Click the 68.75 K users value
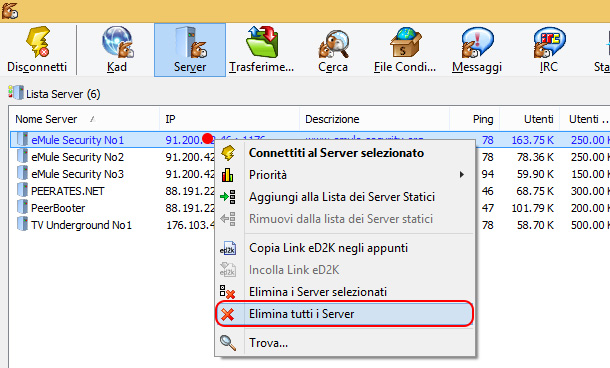Image resolution: width=610 pixels, height=368 pixels. coord(535,191)
